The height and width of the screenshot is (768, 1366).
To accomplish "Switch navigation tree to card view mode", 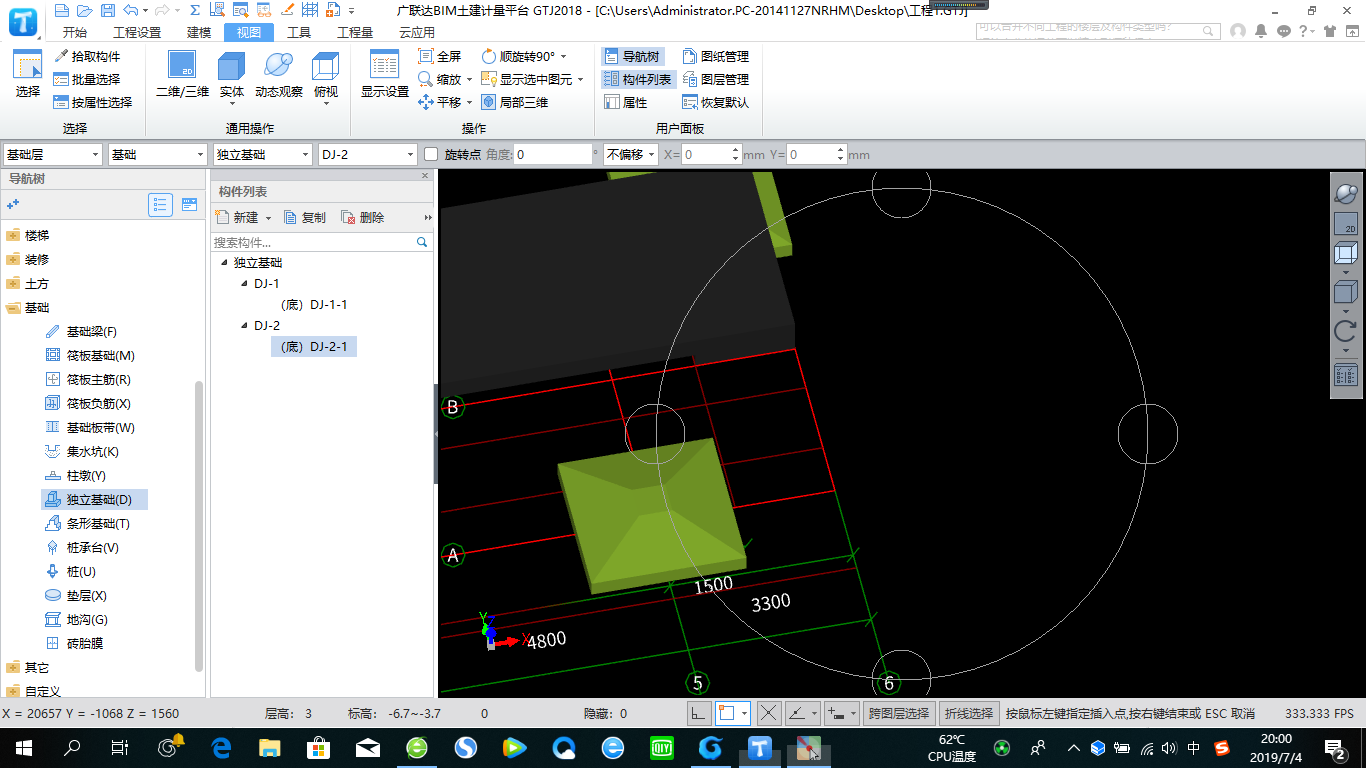I will point(189,204).
